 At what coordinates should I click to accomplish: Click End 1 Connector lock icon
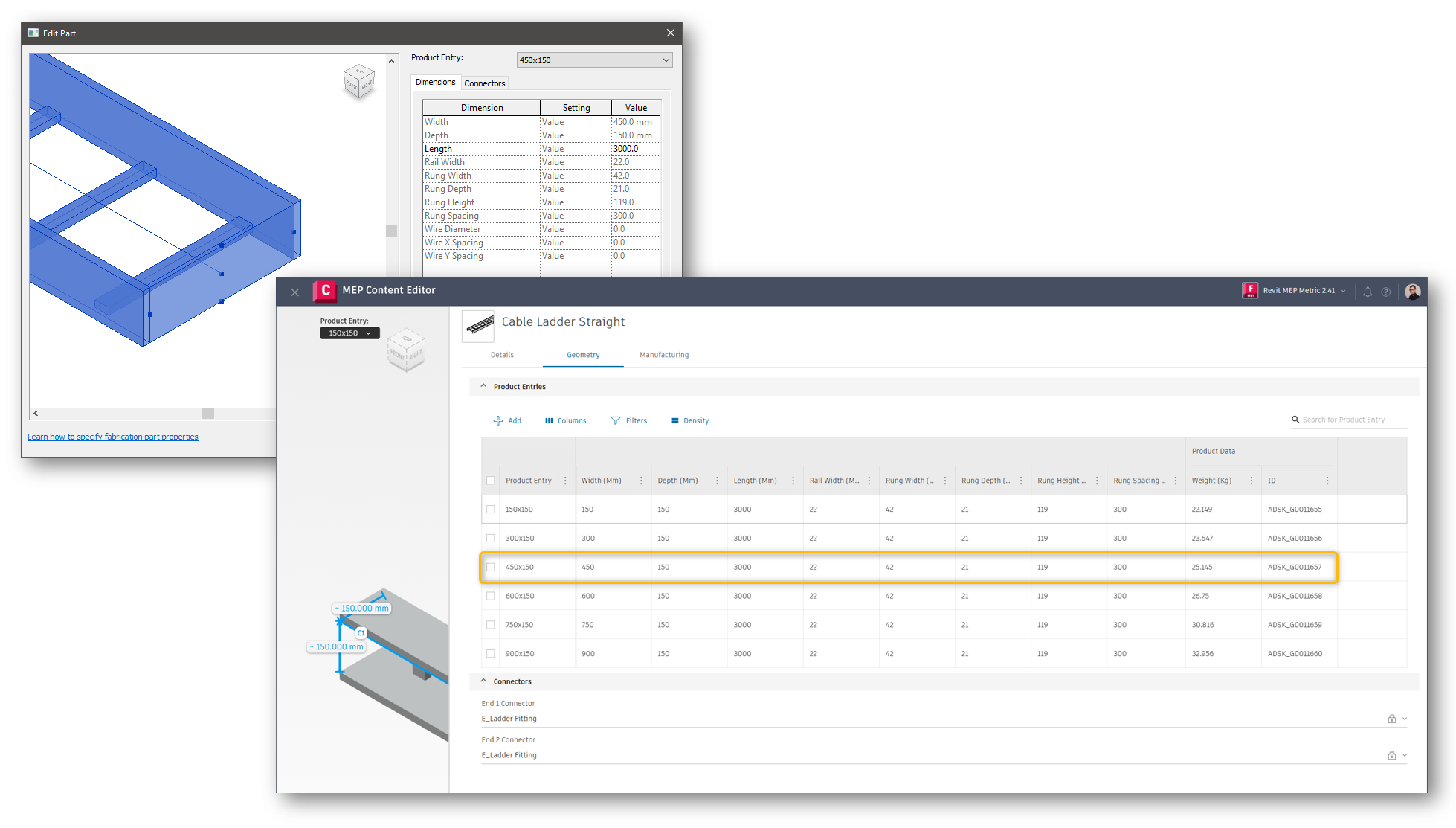tap(1391, 719)
